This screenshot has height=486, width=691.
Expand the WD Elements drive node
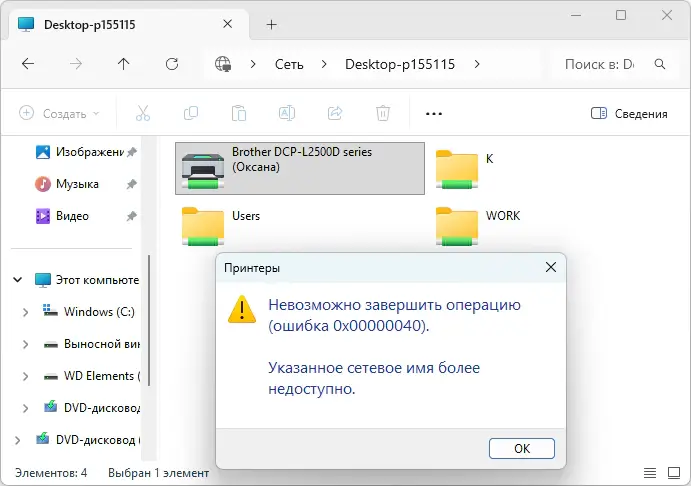(25, 376)
